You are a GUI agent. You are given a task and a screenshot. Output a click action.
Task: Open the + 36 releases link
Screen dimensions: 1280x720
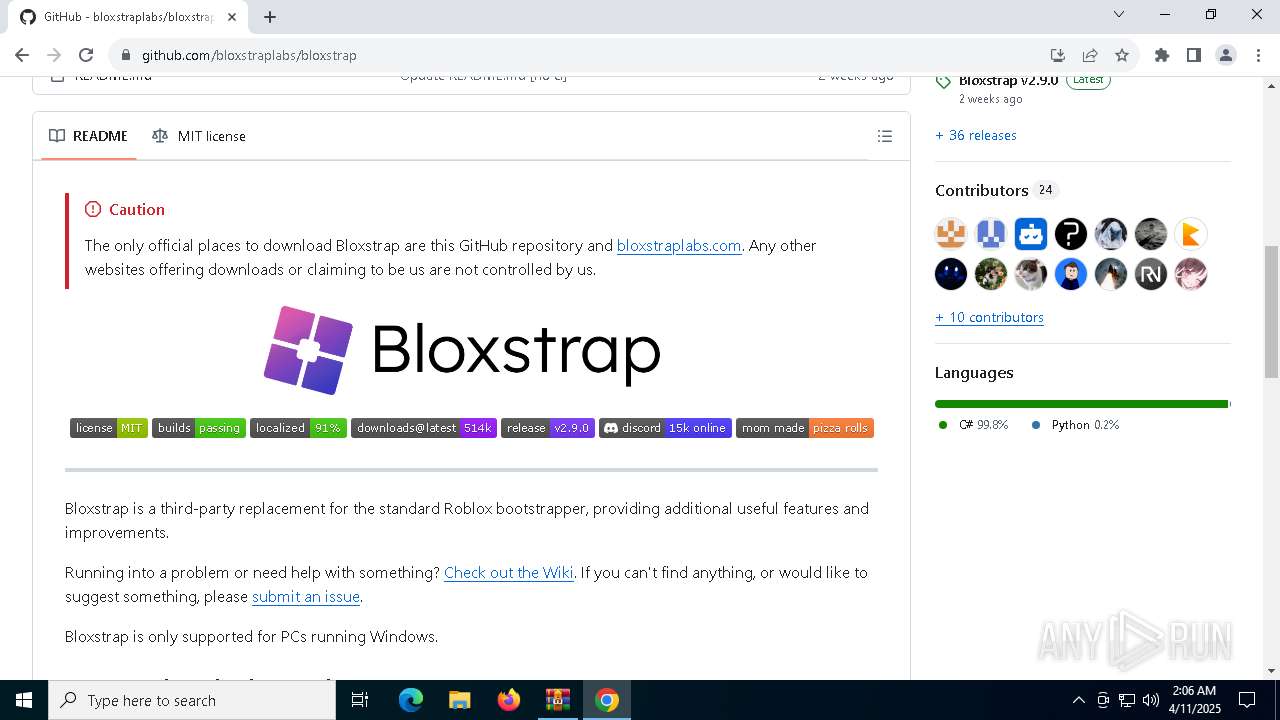(x=976, y=135)
